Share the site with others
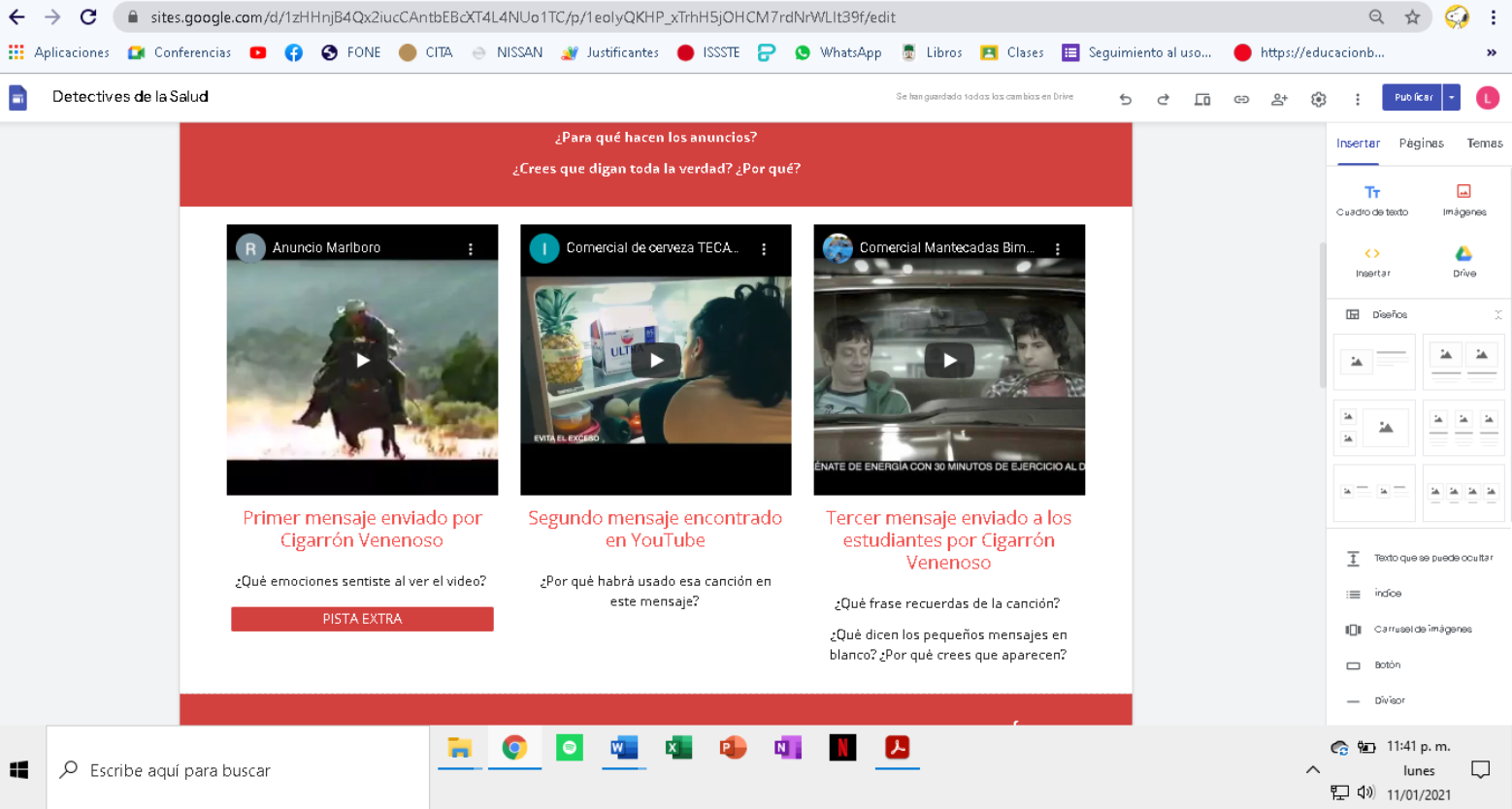 (1279, 99)
